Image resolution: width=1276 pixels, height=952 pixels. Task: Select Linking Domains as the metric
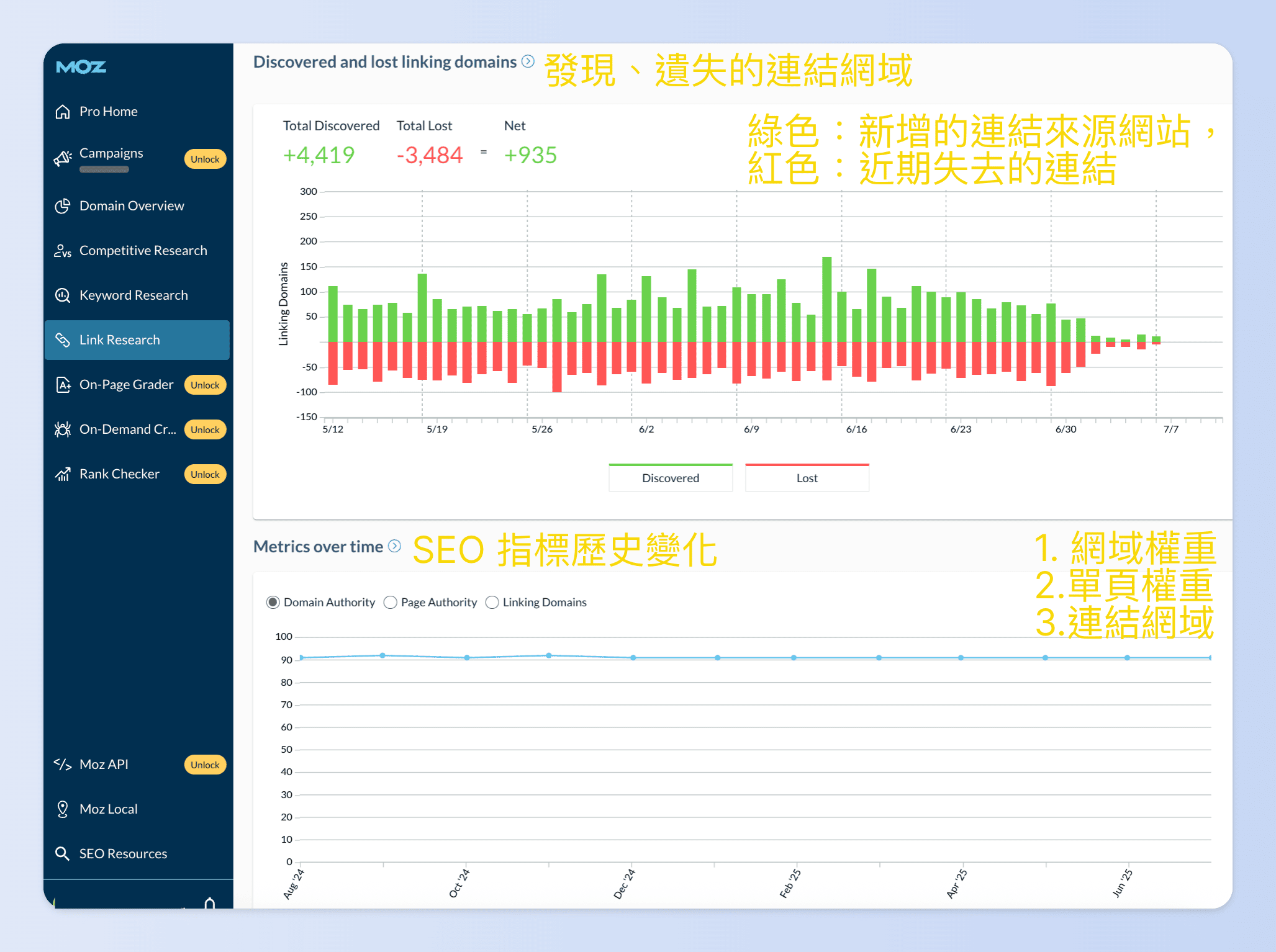click(492, 601)
